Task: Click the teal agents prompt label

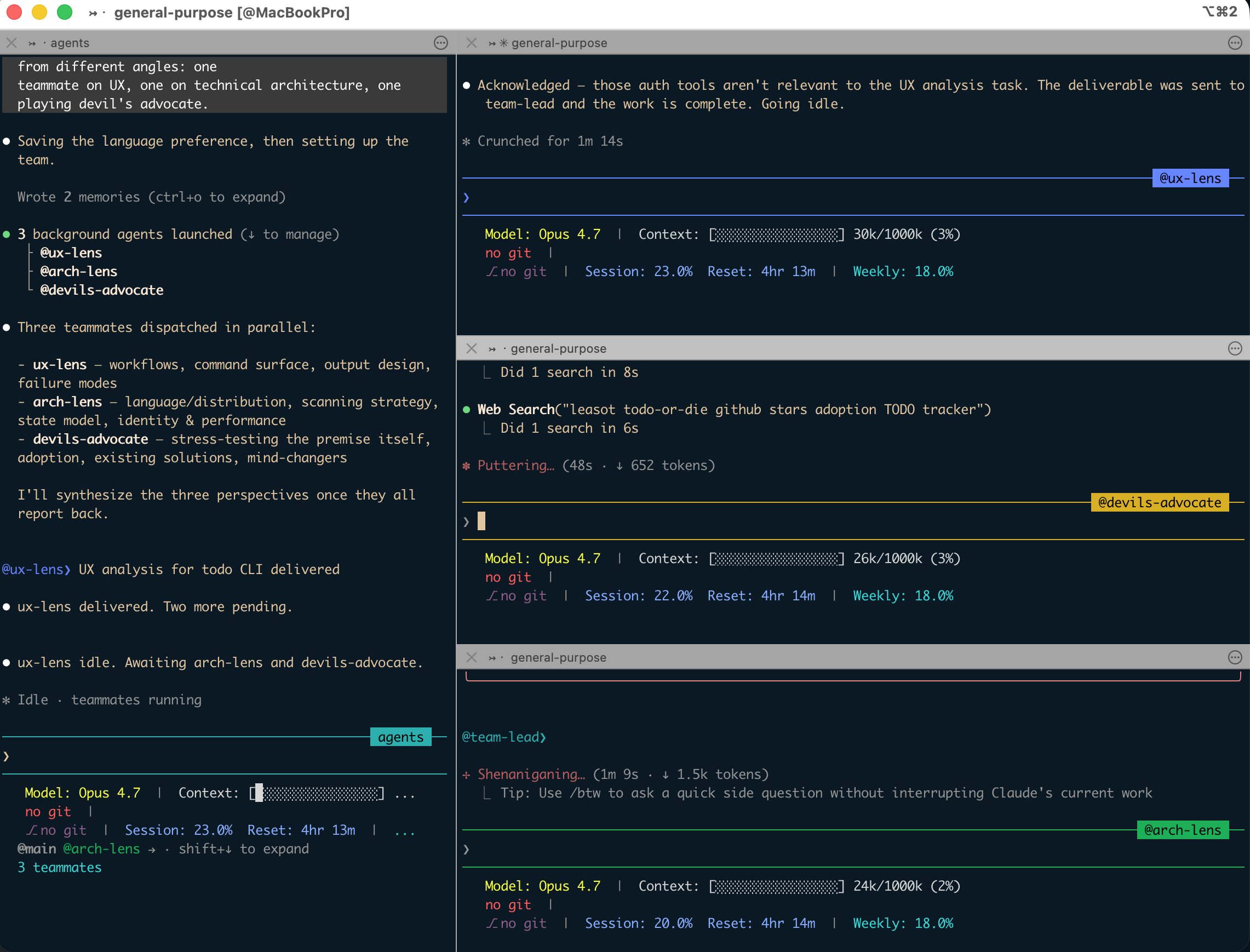Action: click(x=400, y=737)
